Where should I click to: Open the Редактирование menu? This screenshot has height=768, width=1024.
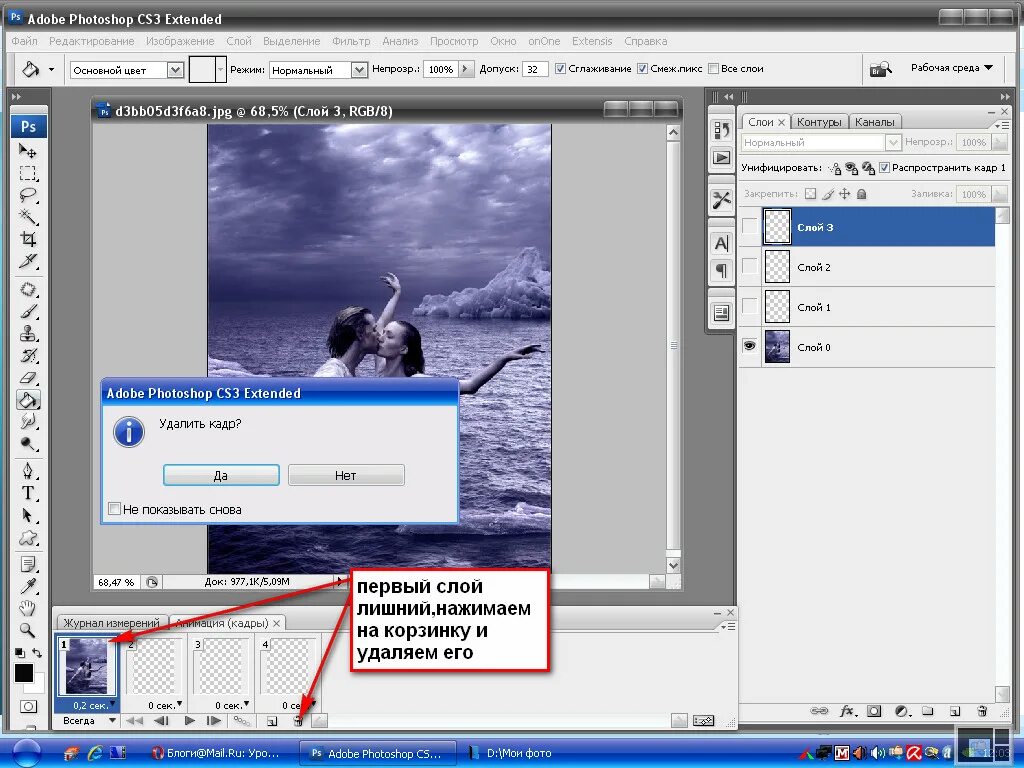(x=91, y=41)
